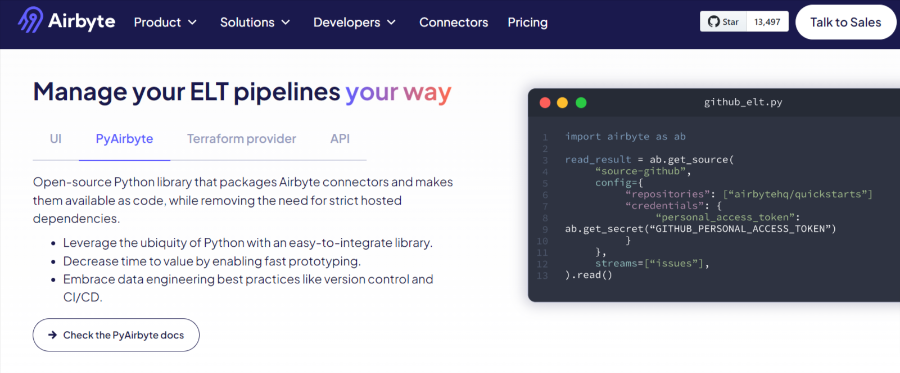Click the GitHub octocat icon
900x373 pixels.
713,22
